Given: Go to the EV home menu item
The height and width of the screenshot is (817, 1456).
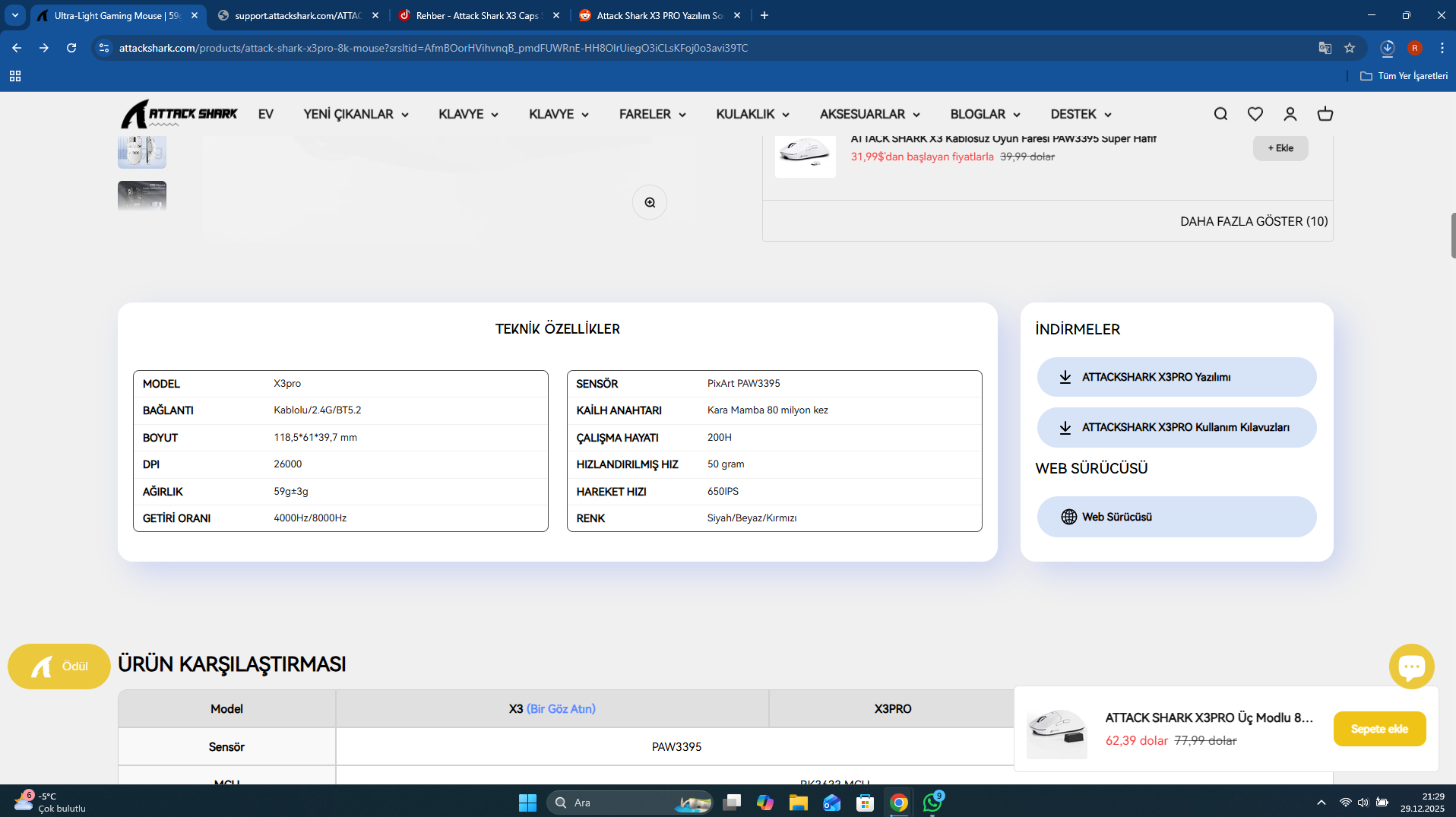Looking at the screenshot, I should pyautogui.click(x=265, y=114).
